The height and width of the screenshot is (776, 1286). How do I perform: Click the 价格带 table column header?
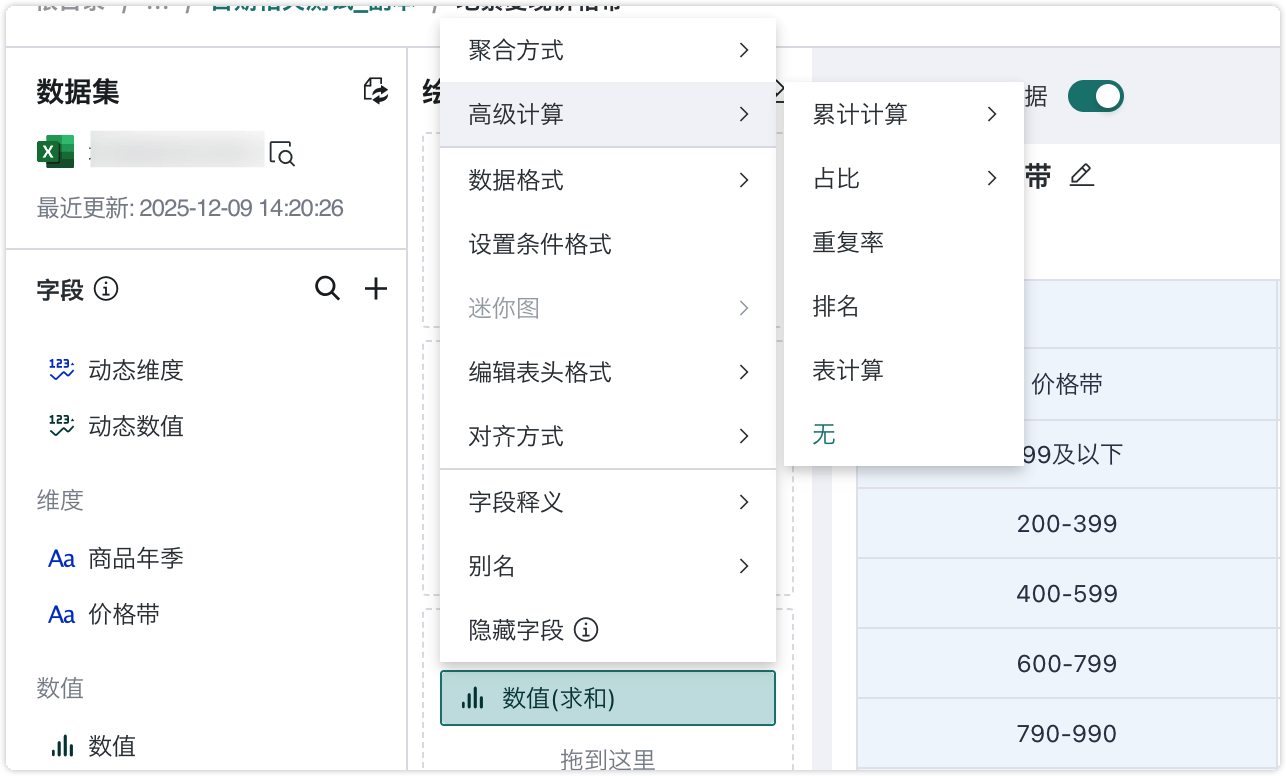[x=1067, y=384]
